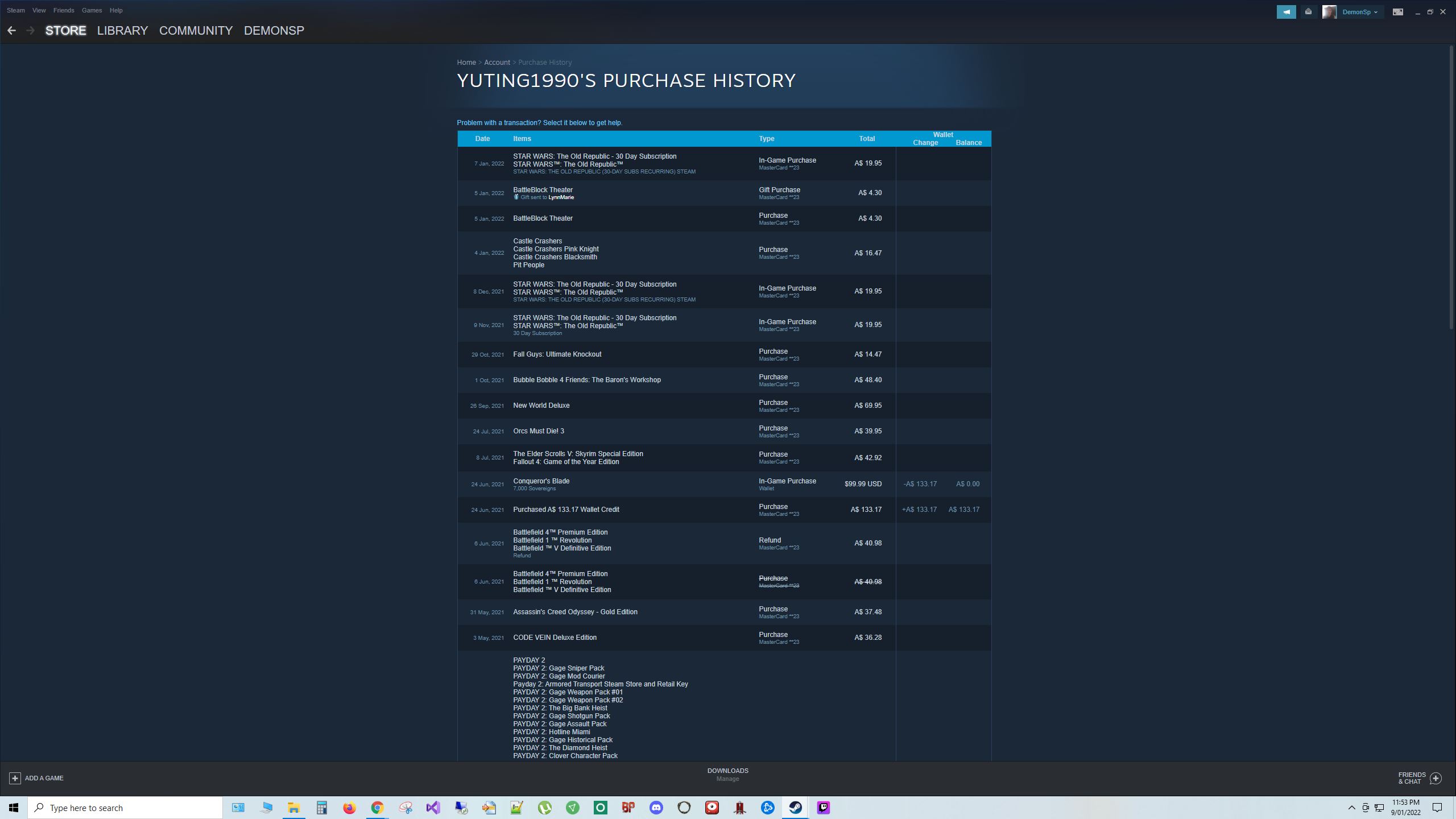Click the Steam taskbar icon
Image resolution: width=1456 pixels, height=819 pixels.
[795, 808]
